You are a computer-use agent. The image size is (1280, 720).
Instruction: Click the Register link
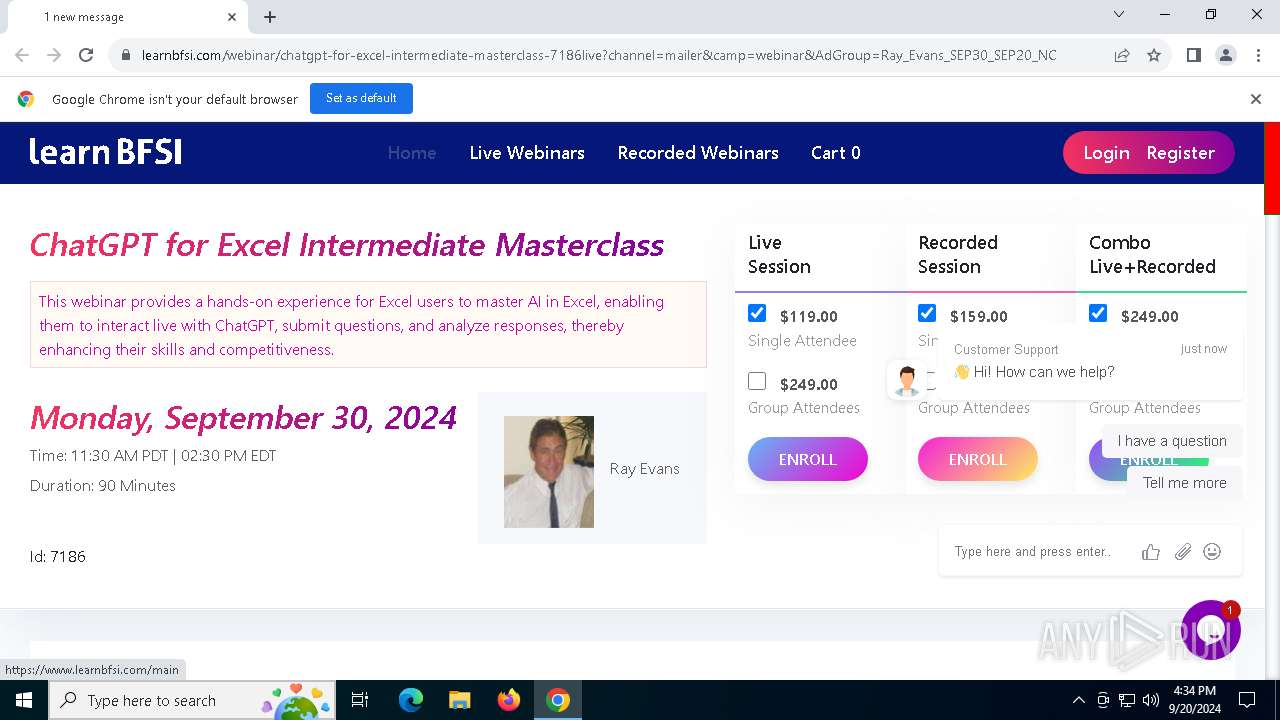pos(1180,153)
